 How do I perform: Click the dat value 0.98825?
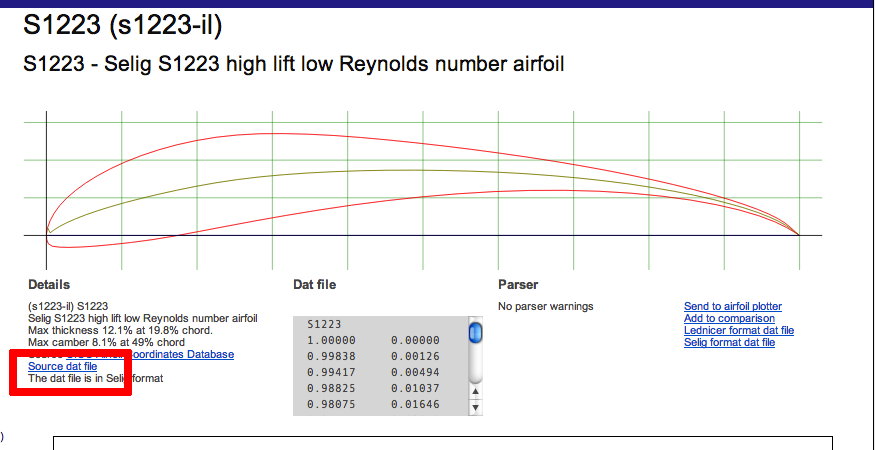point(331,388)
